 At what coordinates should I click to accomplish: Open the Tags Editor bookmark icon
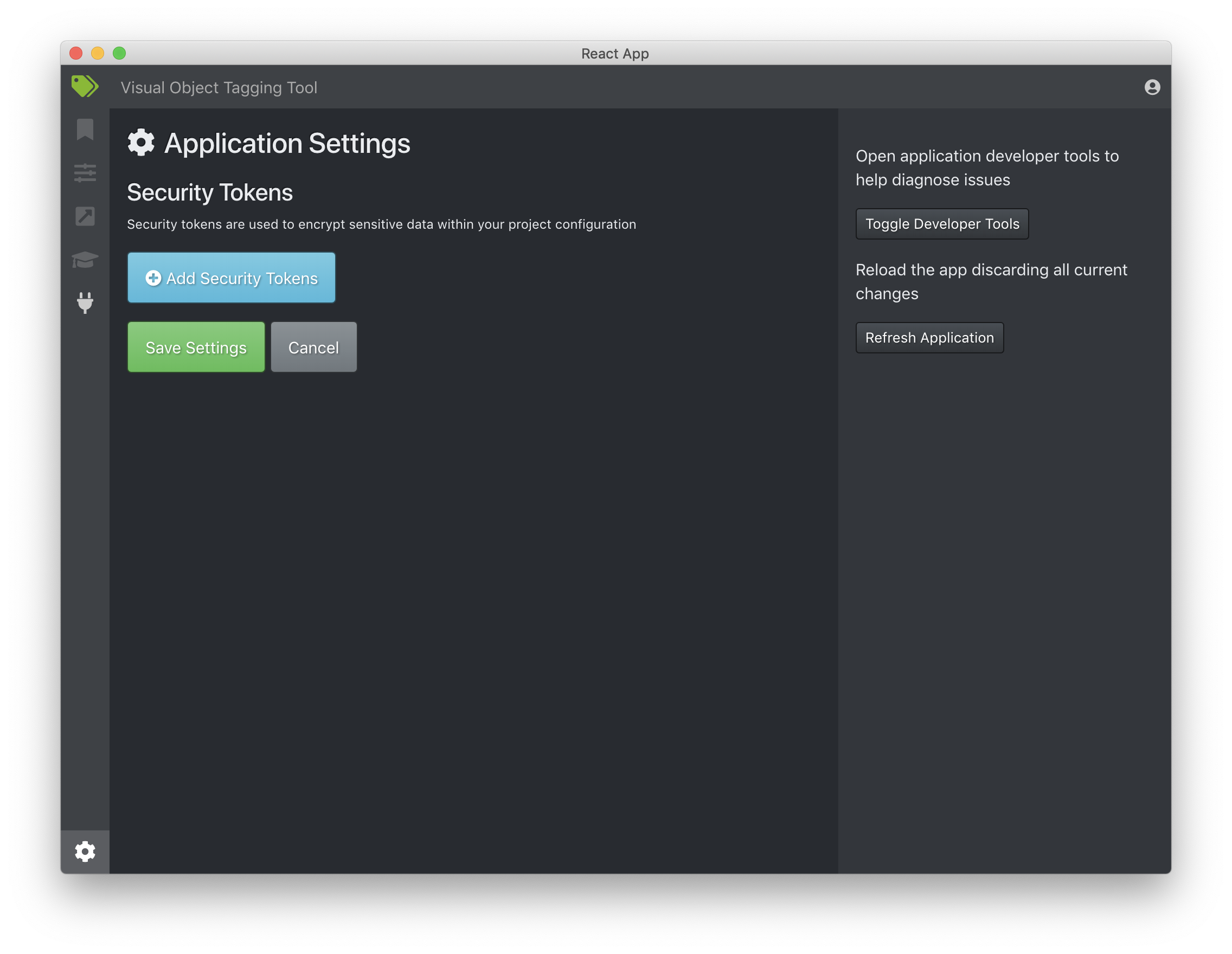pos(85,129)
